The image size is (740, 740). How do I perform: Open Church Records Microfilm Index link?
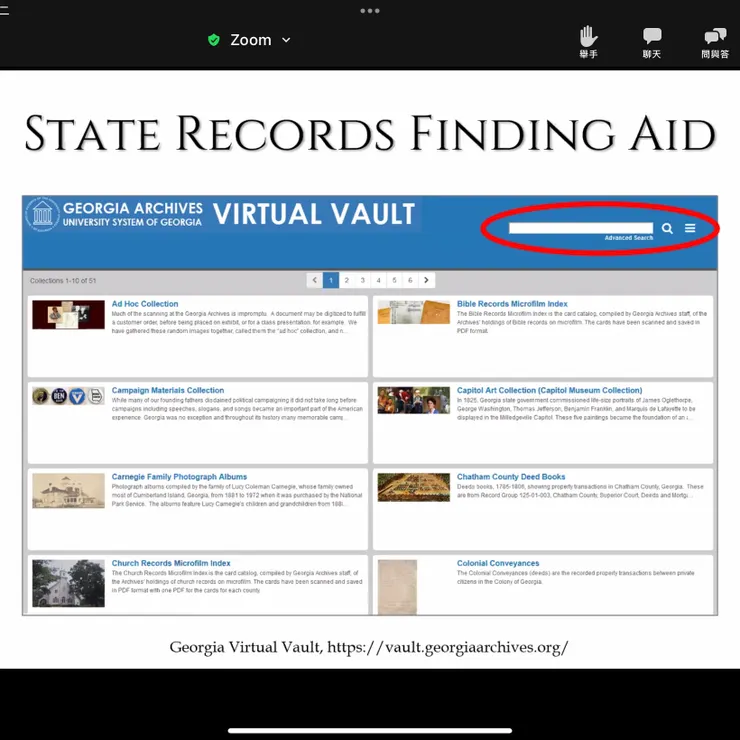click(x=171, y=563)
